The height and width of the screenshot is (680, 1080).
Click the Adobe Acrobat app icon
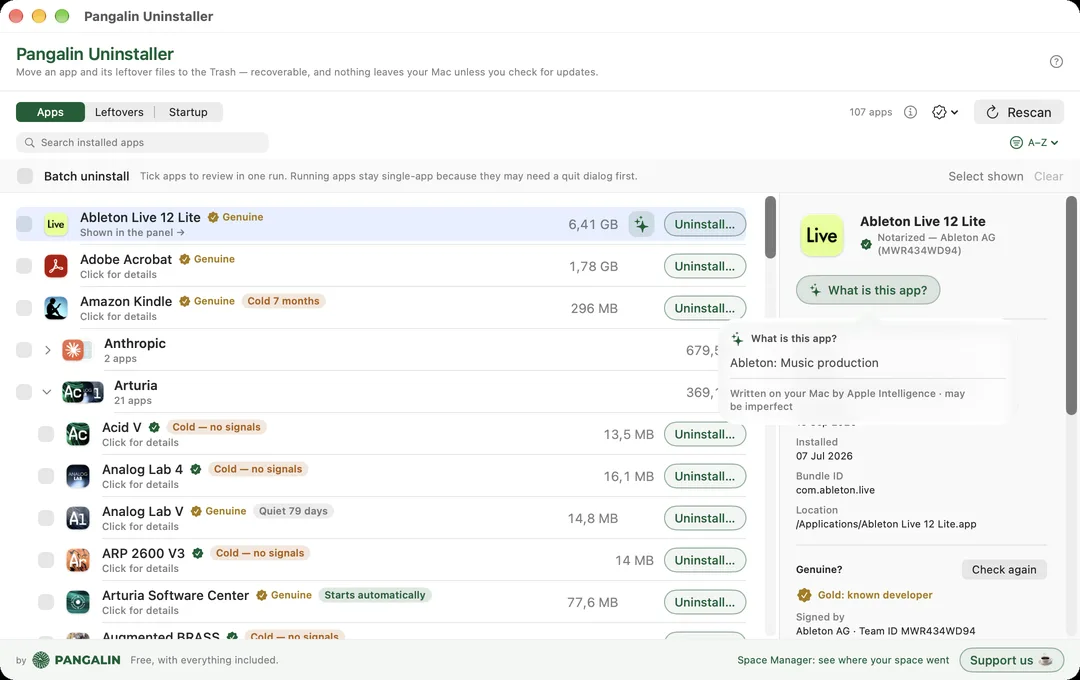[x=56, y=267]
